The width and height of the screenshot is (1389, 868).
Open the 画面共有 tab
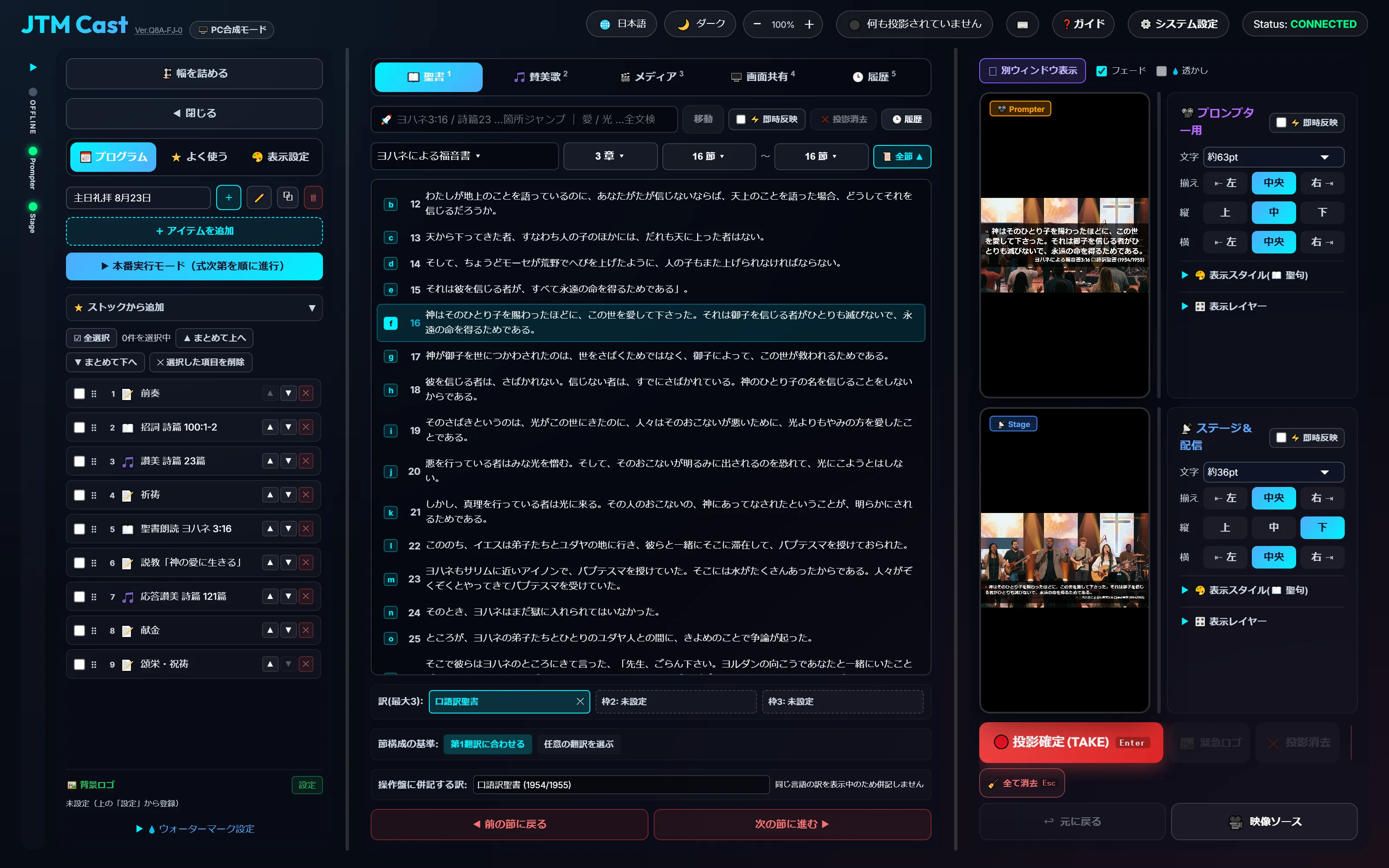click(x=763, y=76)
